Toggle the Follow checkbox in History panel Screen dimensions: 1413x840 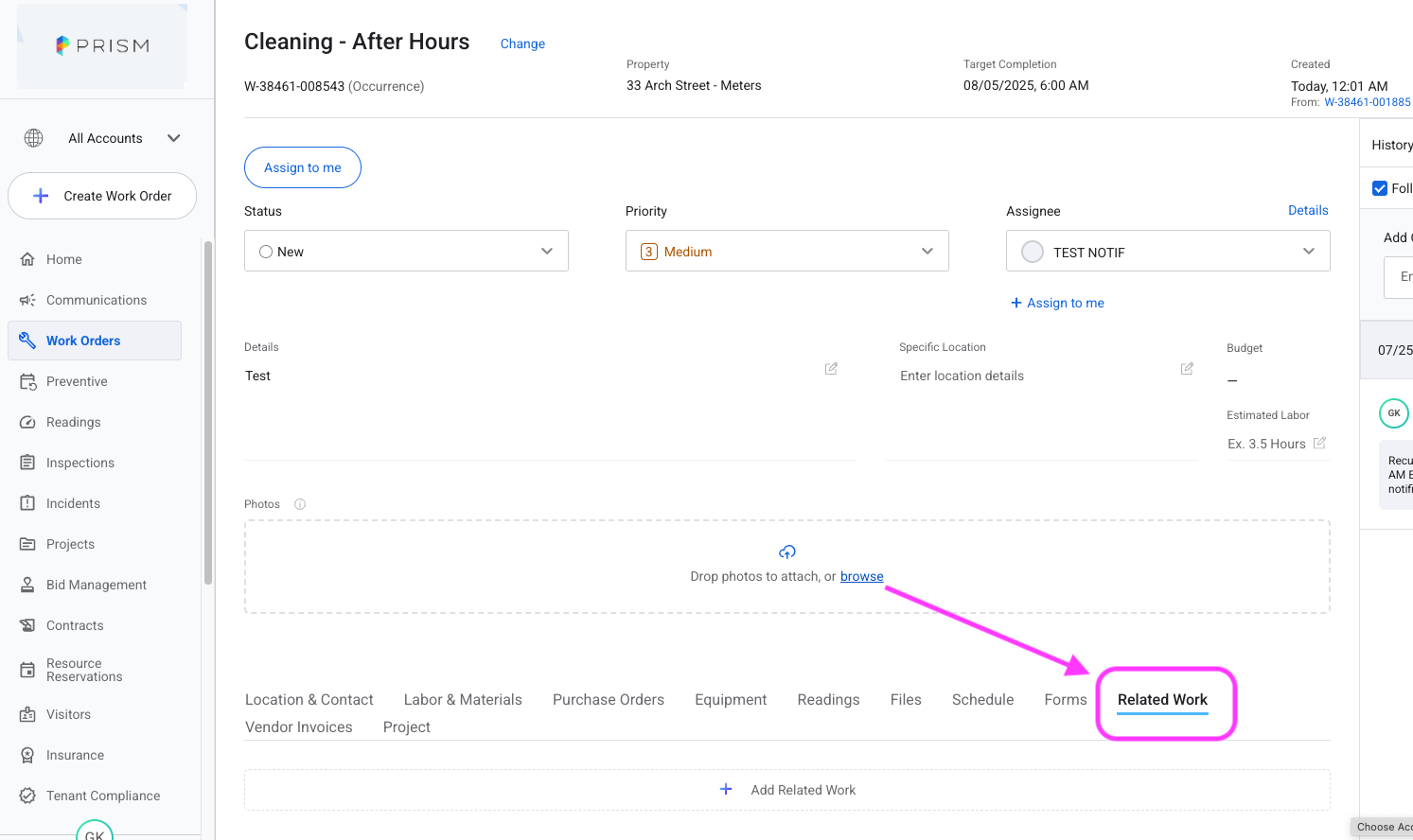[1380, 188]
